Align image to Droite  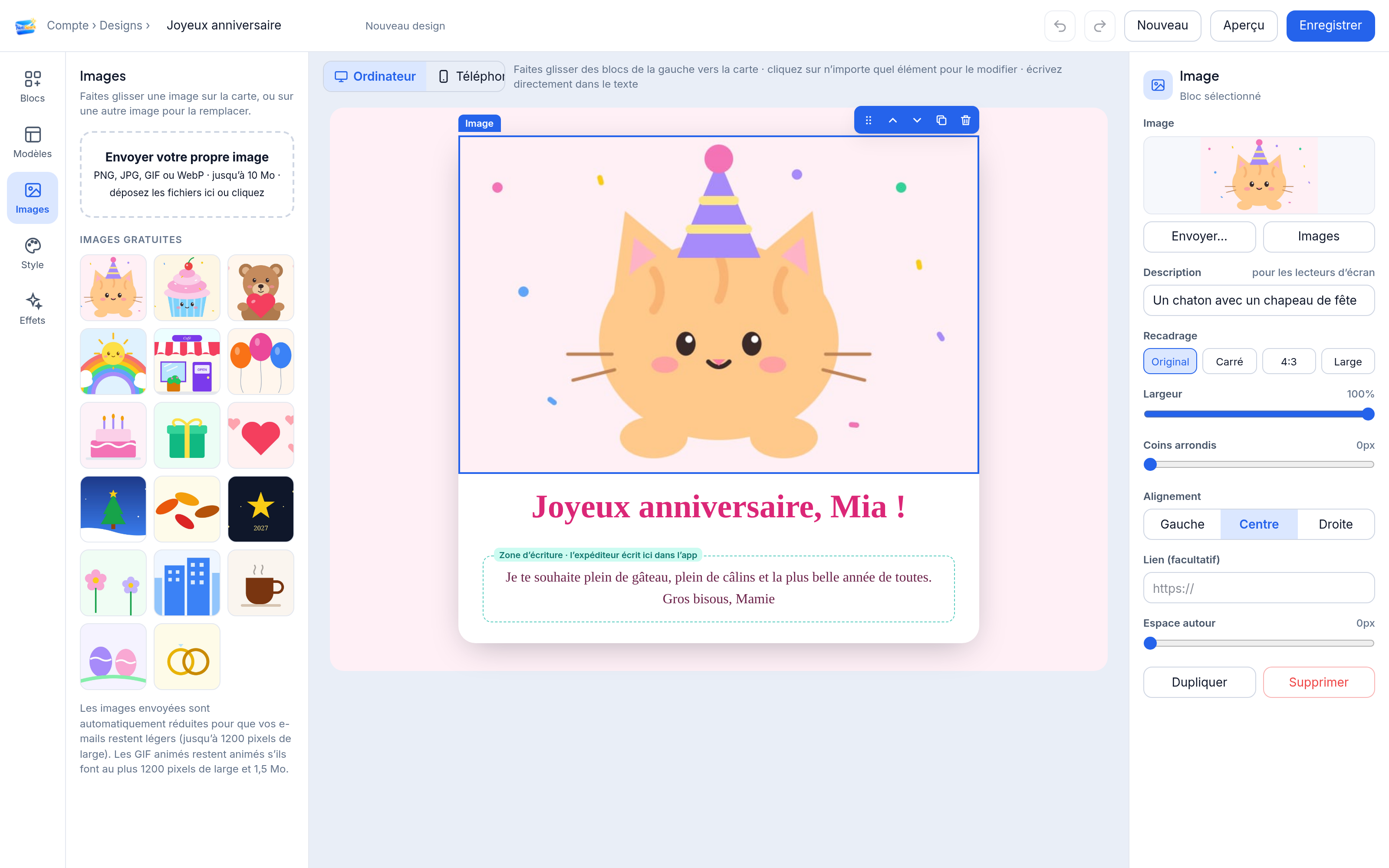[x=1336, y=524]
